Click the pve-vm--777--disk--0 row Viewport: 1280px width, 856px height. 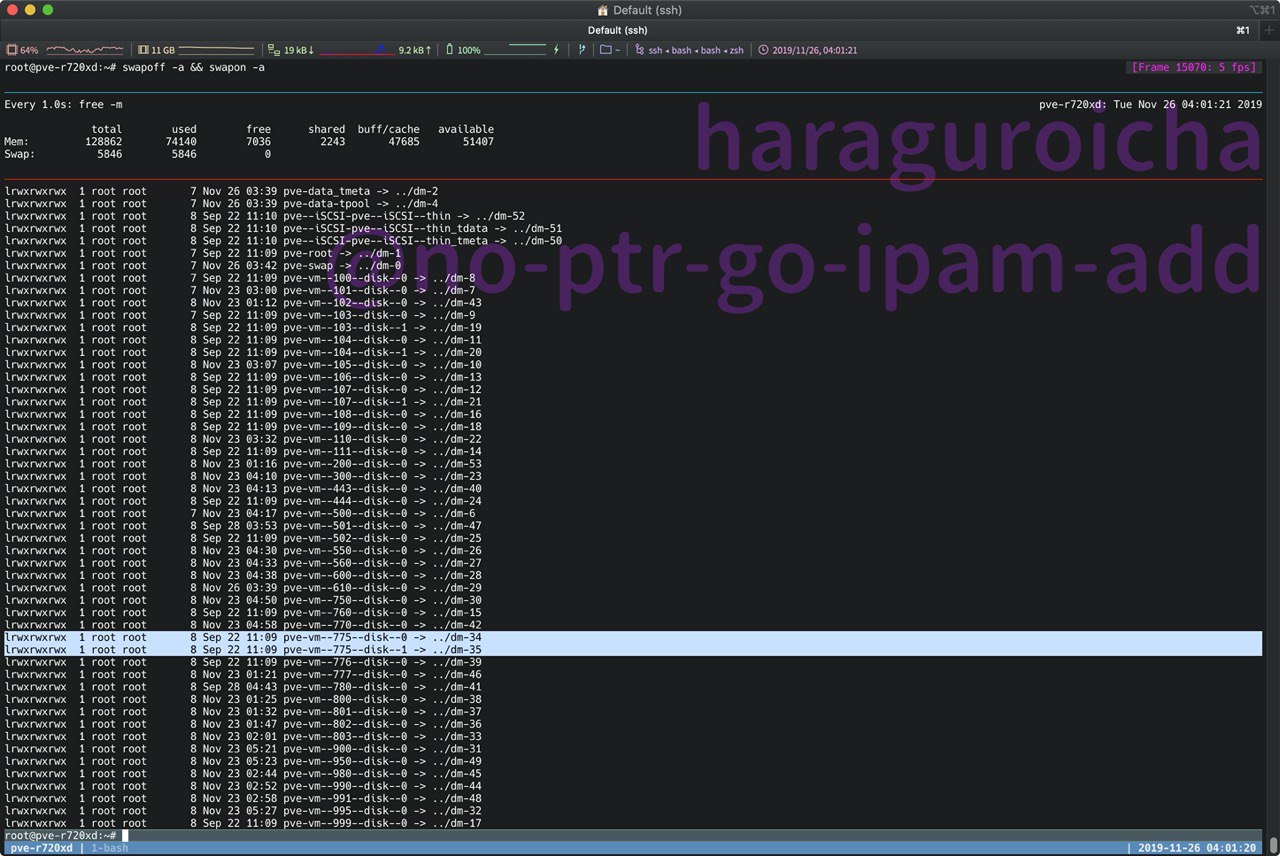point(243,674)
